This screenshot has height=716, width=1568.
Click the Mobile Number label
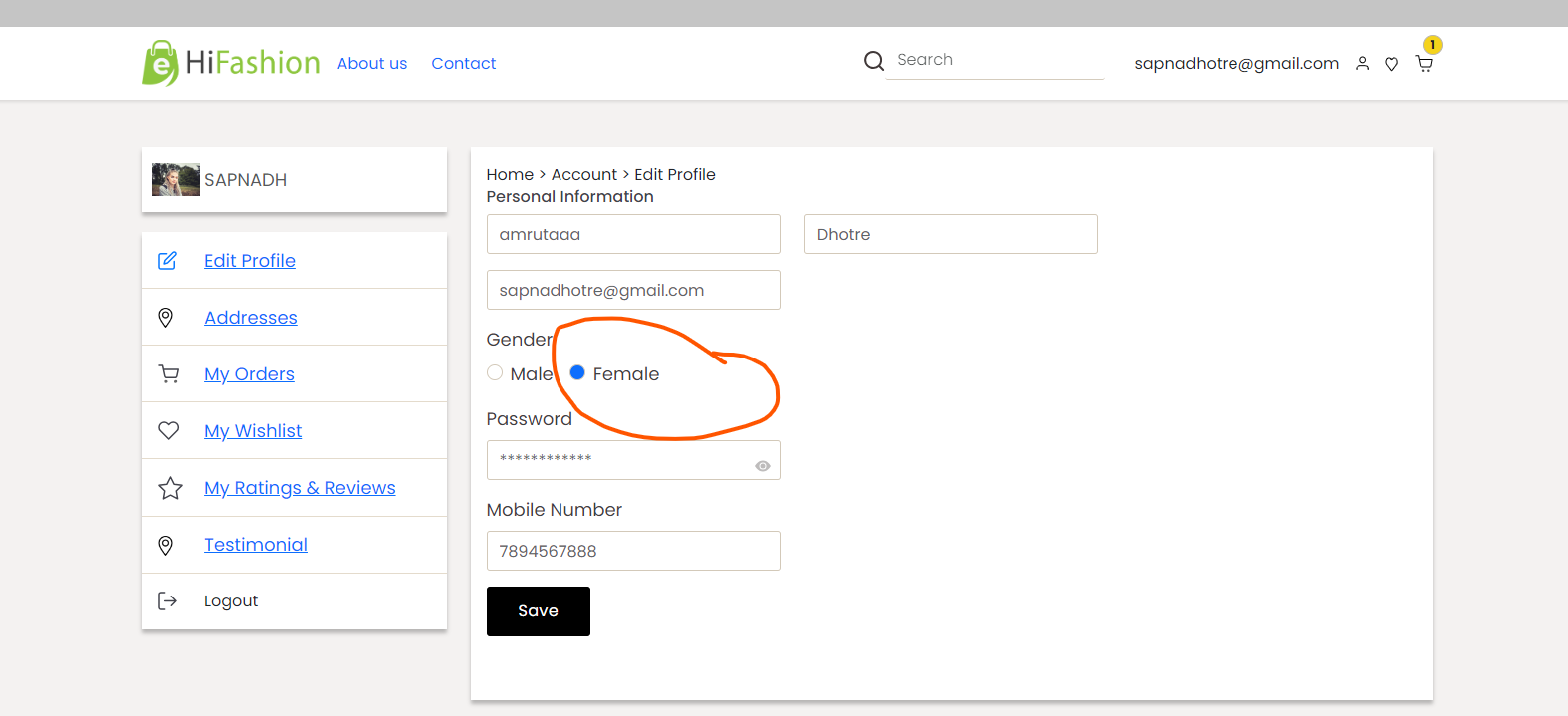pos(555,510)
